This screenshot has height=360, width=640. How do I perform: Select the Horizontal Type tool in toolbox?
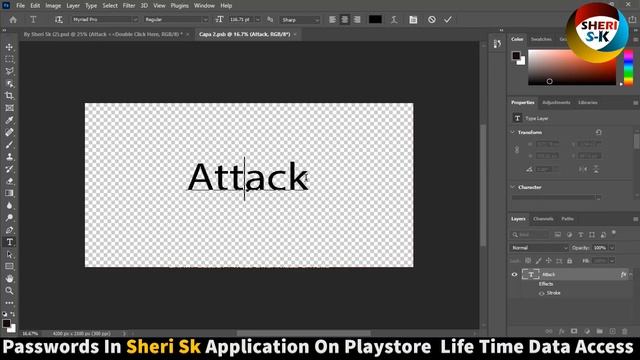pyautogui.click(x=9, y=242)
